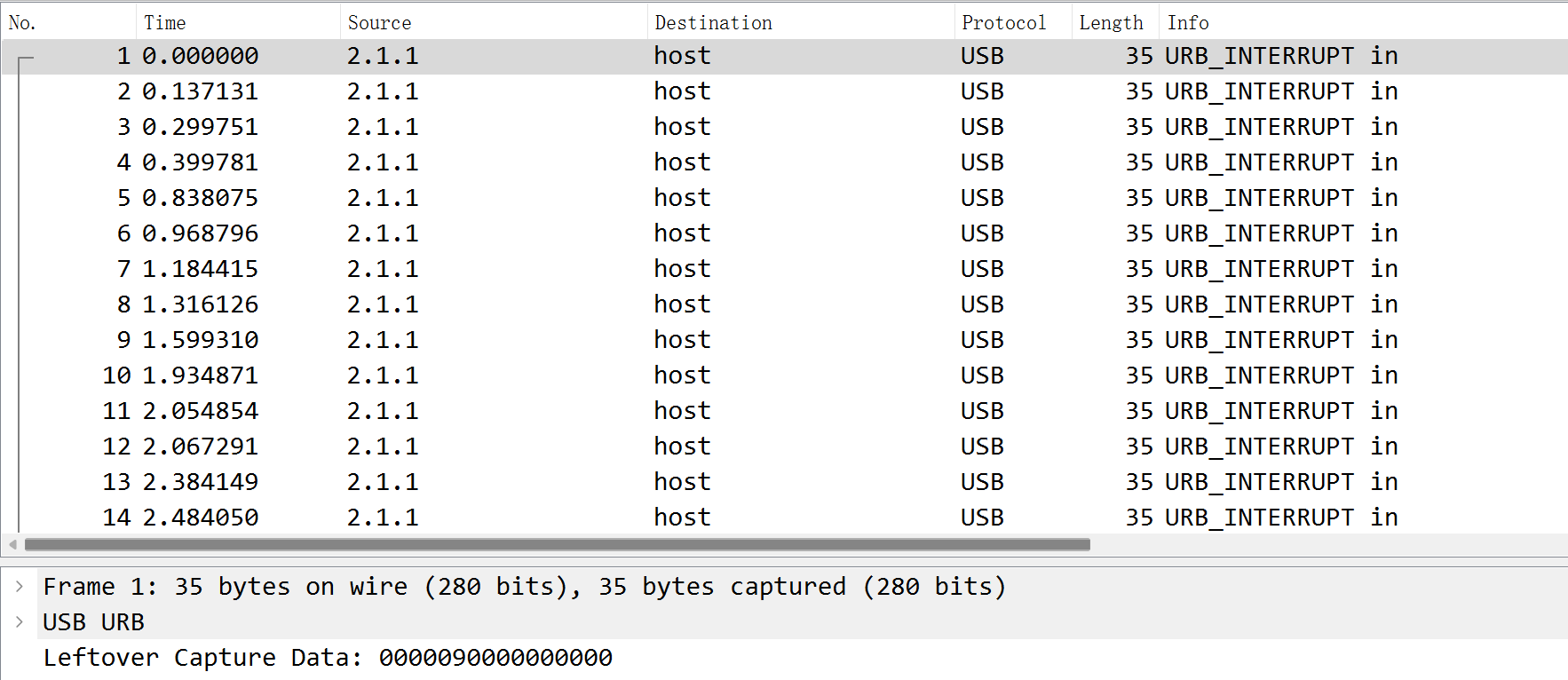
Task: Click the left scroll arrow of packet list
Action: [12, 544]
